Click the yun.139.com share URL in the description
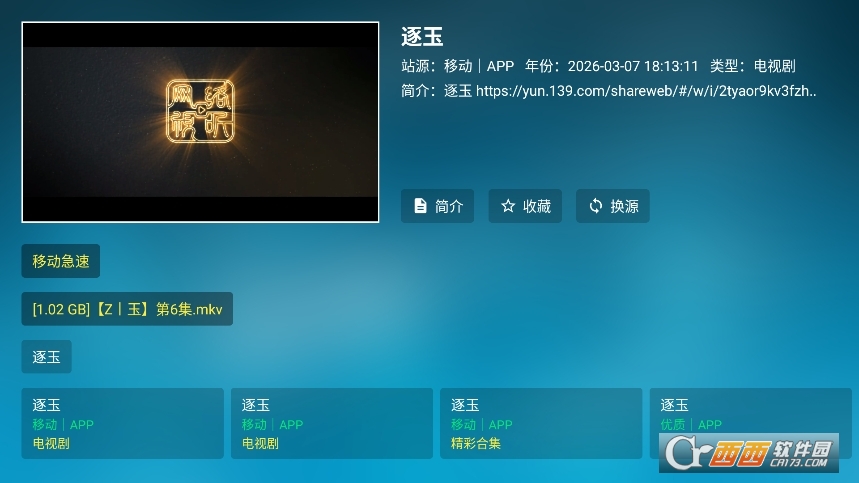 coord(646,91)
